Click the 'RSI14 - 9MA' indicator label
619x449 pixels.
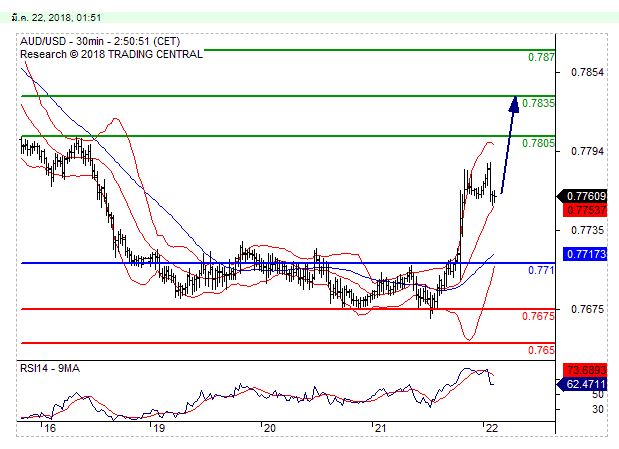click(50, 368)
